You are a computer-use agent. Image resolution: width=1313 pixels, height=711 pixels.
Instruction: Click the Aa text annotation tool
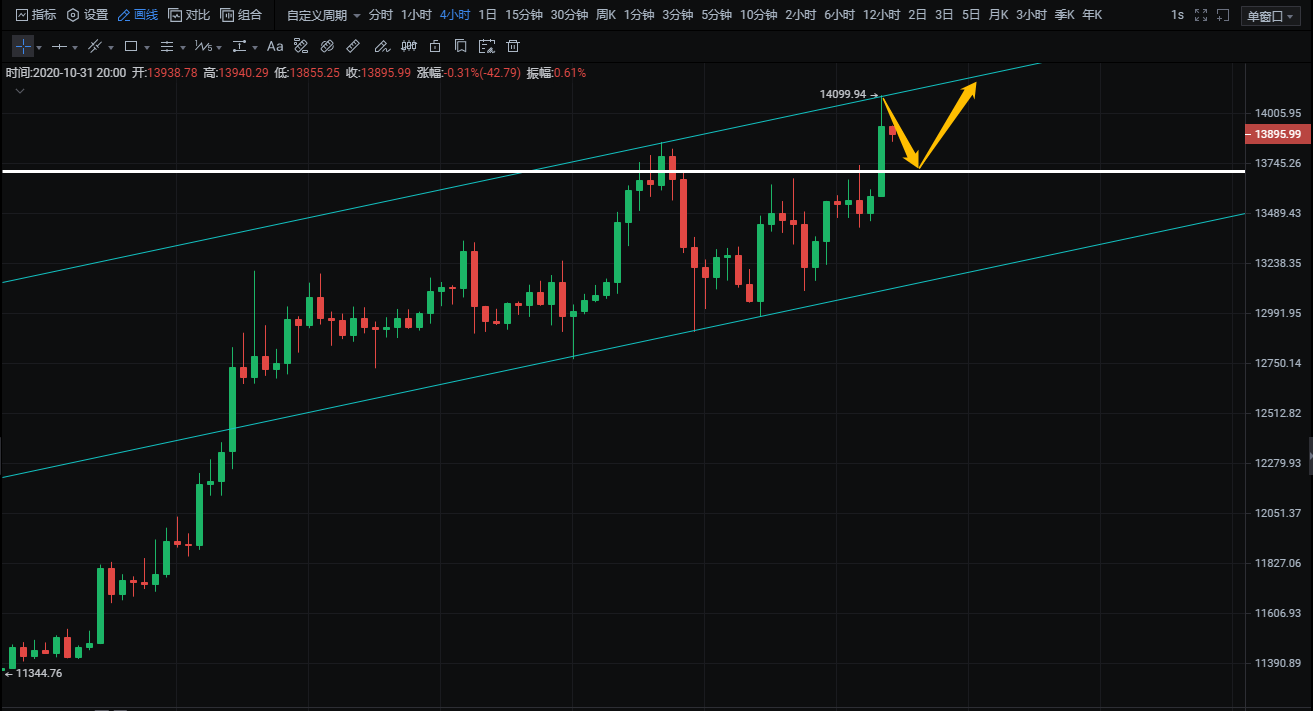point(275,47)
